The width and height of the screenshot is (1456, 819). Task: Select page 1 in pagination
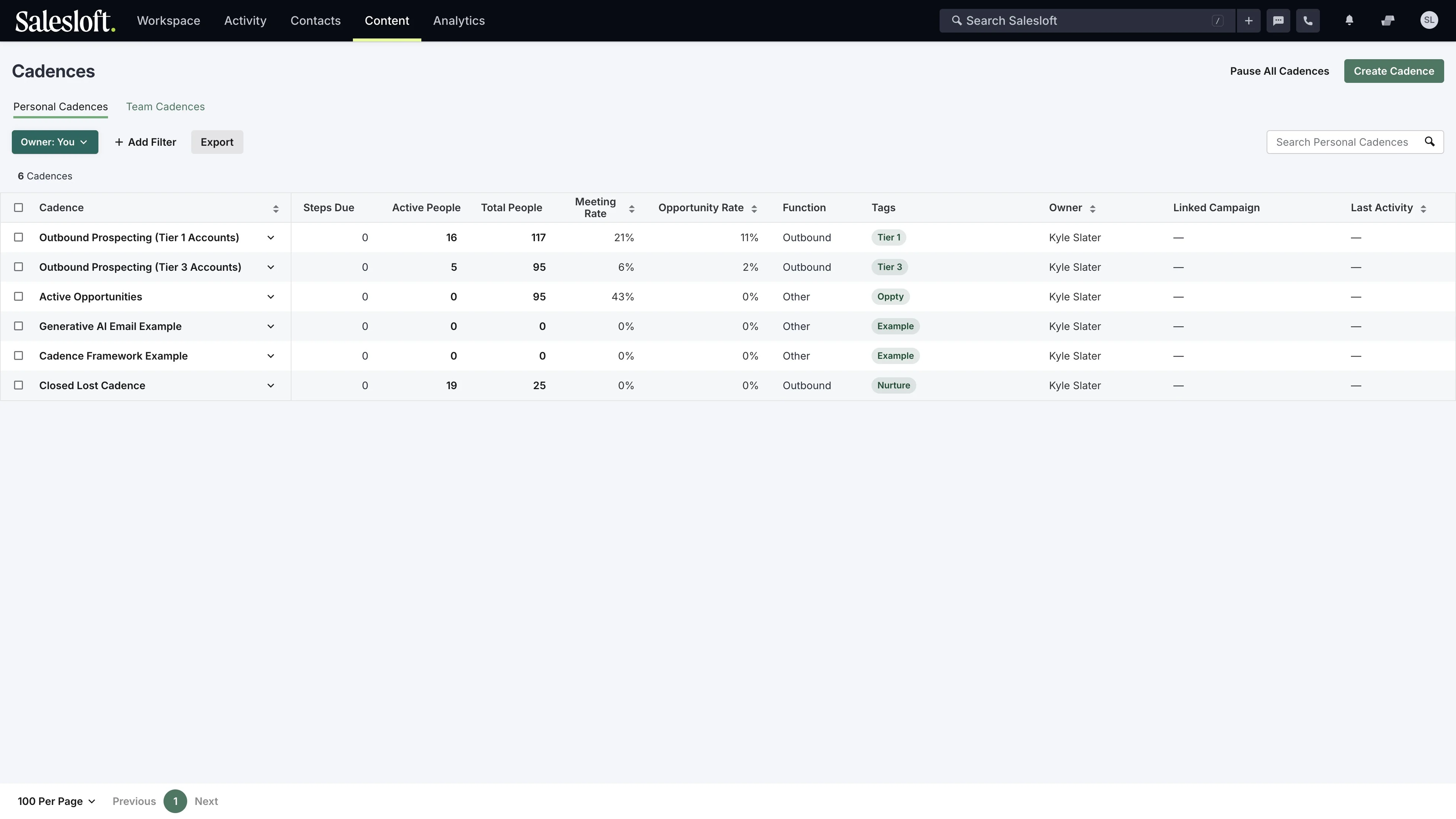(175, 801)
